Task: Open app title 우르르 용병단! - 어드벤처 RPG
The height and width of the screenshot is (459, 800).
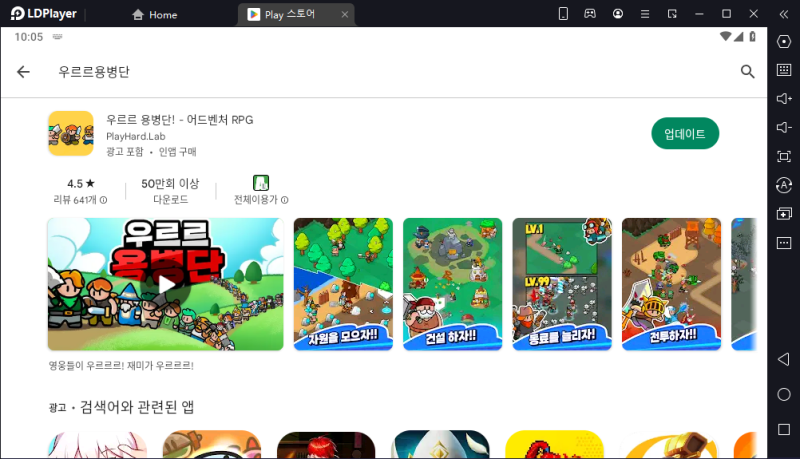Action: pos(180,120)
